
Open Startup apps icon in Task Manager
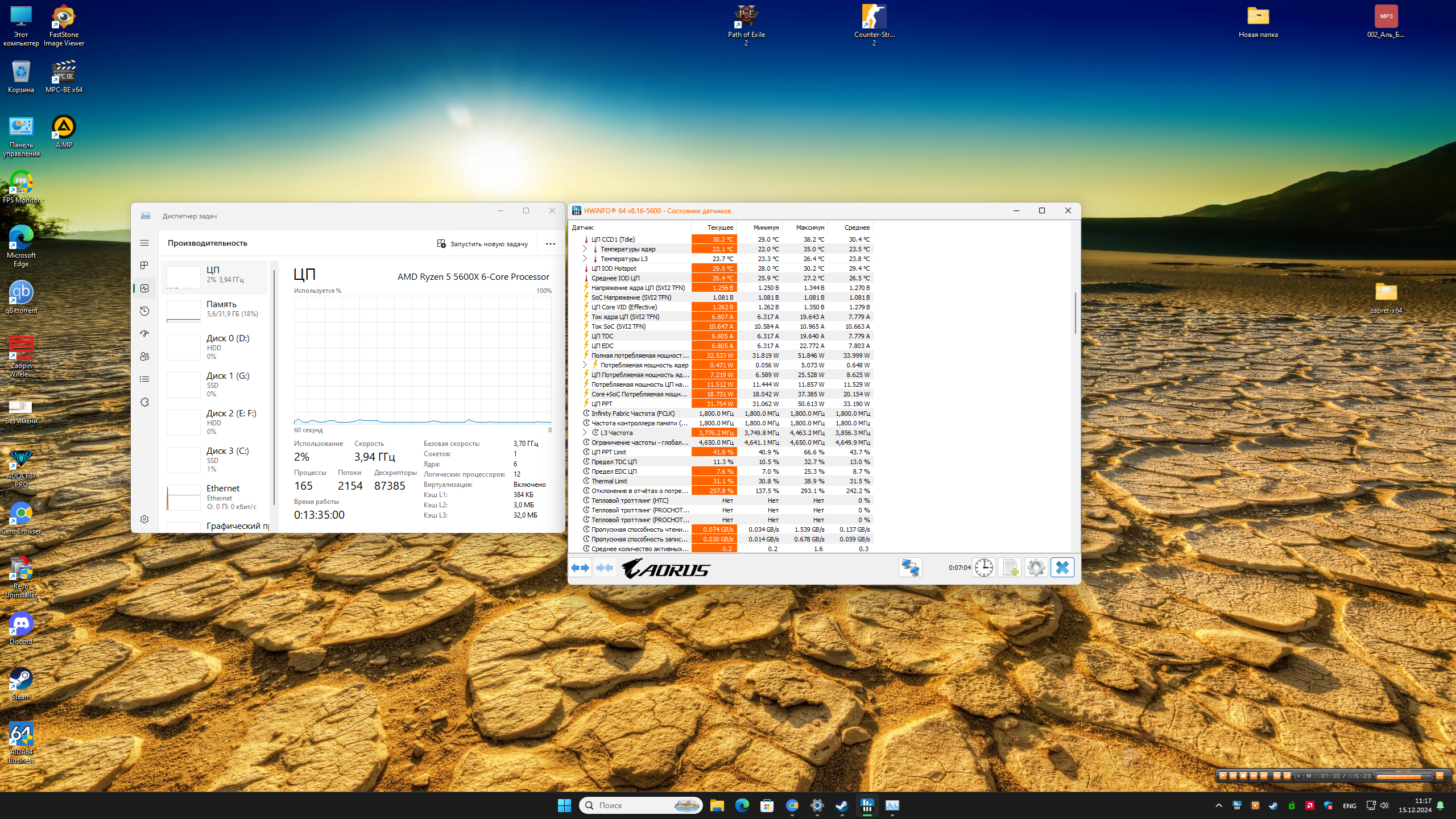144,334
